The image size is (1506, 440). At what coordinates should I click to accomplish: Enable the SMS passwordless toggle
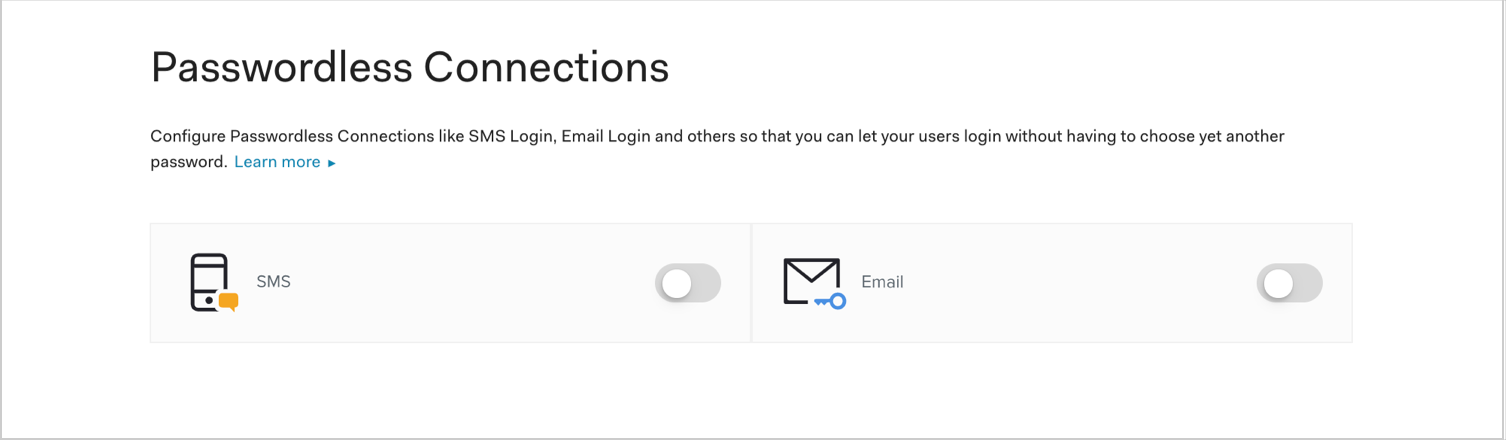coord(688,283)
